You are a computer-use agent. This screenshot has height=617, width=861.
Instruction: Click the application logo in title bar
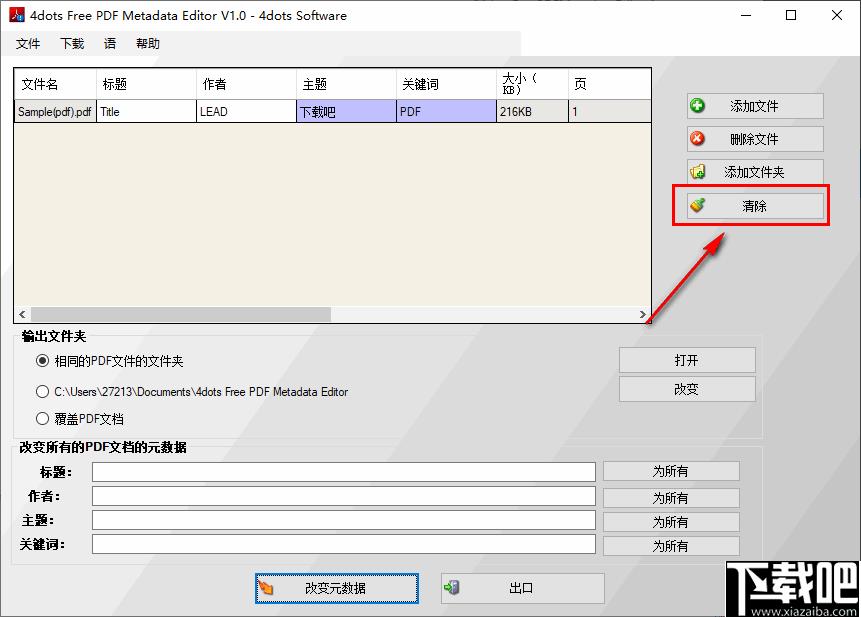pos(17,15)
